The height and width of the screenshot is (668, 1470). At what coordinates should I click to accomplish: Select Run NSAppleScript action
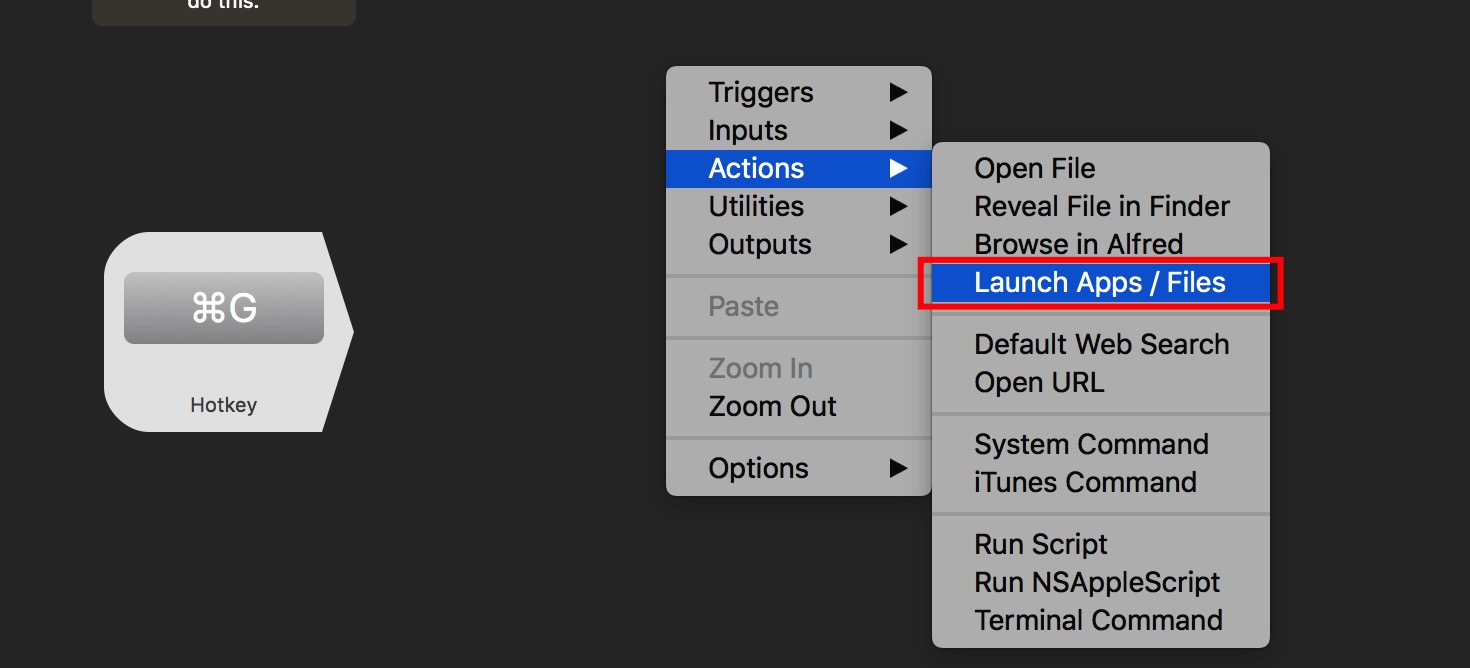tap(1098, 583)
